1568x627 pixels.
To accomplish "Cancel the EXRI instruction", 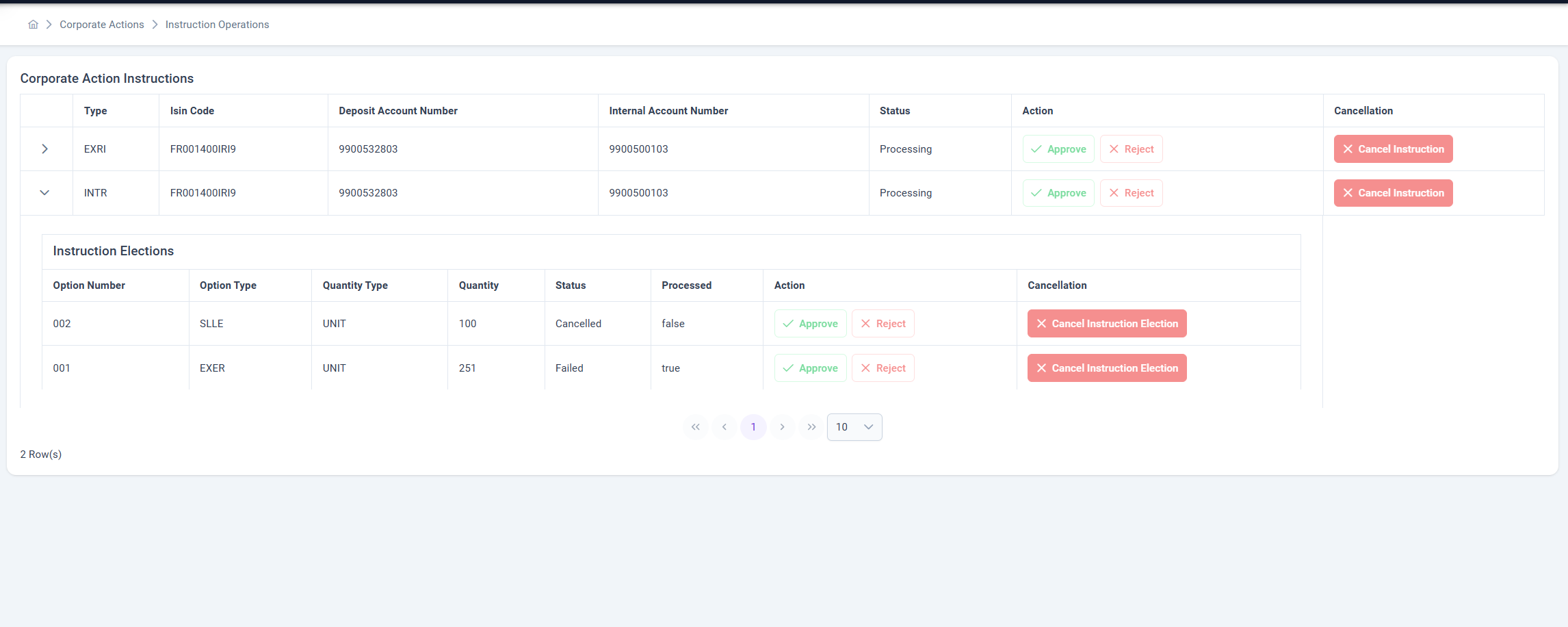I will pos(1393,149).
